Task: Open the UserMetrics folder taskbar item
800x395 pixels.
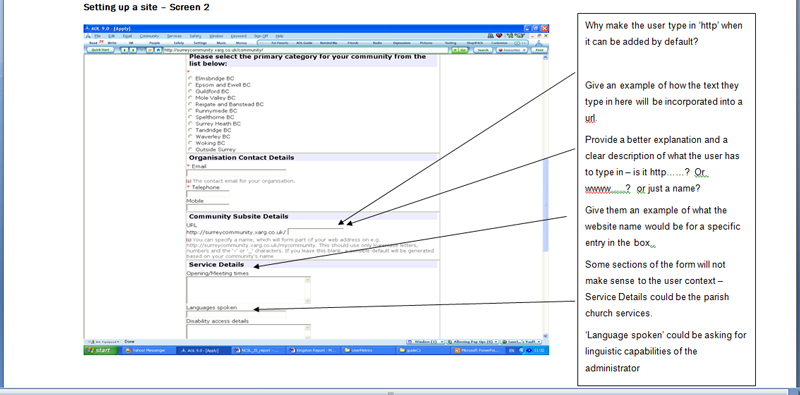Action: pyautogui.click(x=368, y=351)
